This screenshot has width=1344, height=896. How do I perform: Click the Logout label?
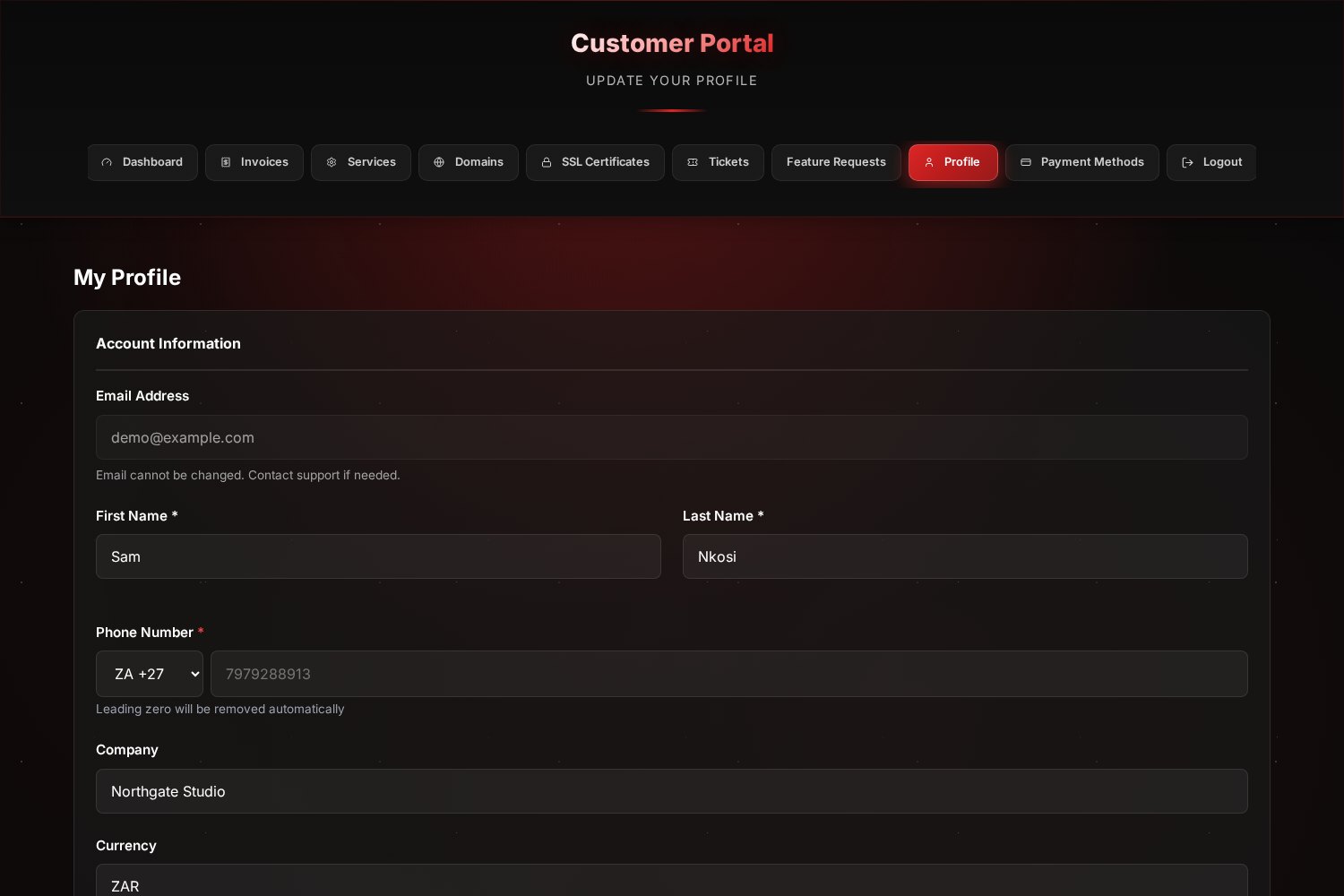pyautogui.click(x=1222, y=162)
